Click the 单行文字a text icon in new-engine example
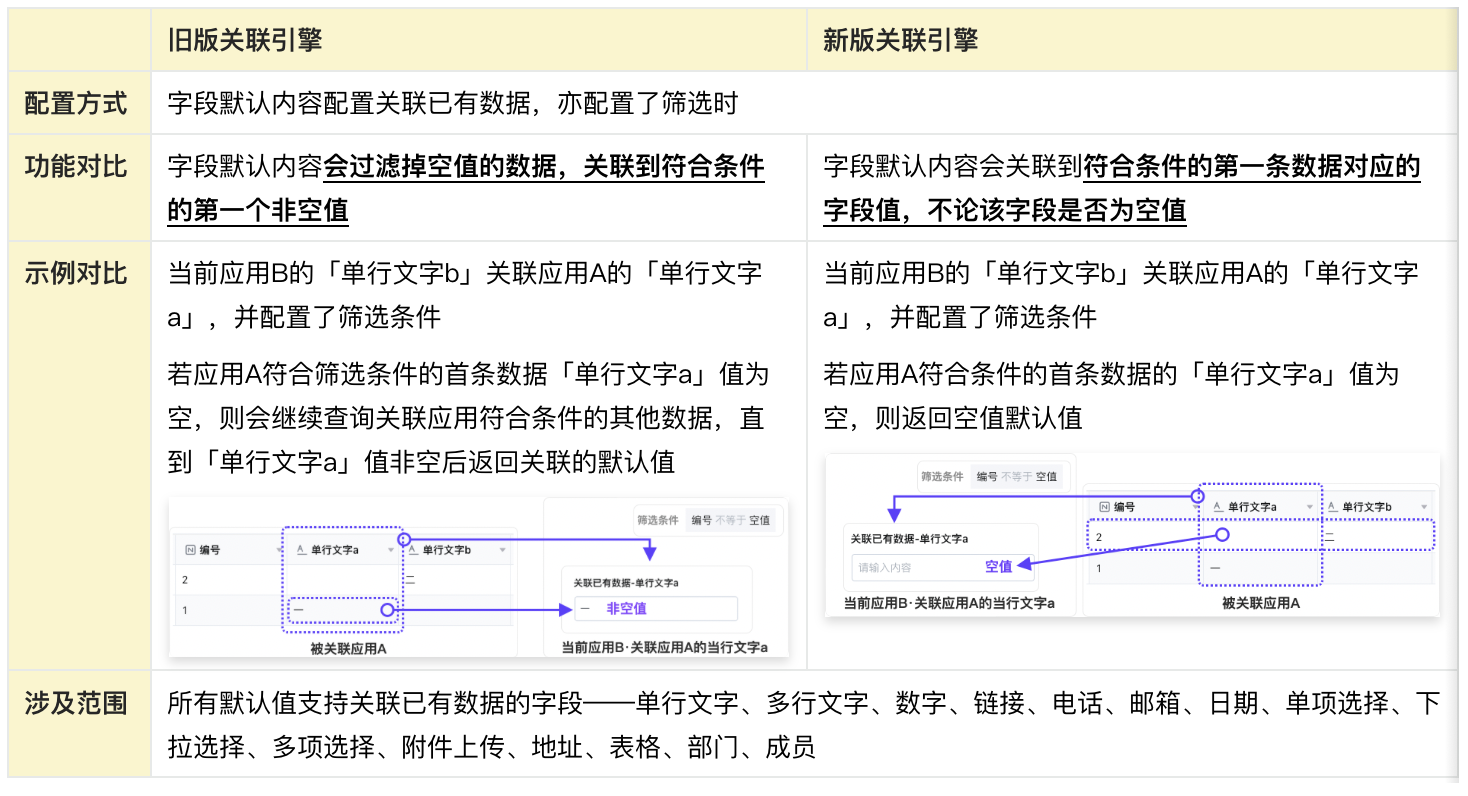This screenshot has width=1468, height=796. point(1218,507)
